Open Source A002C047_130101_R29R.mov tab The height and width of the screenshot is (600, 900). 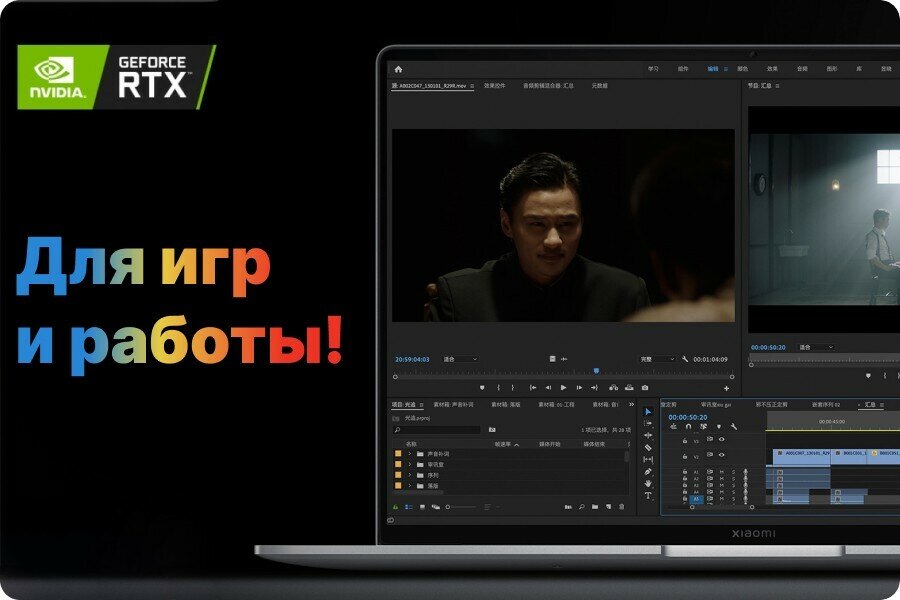[x=433, y=86]
